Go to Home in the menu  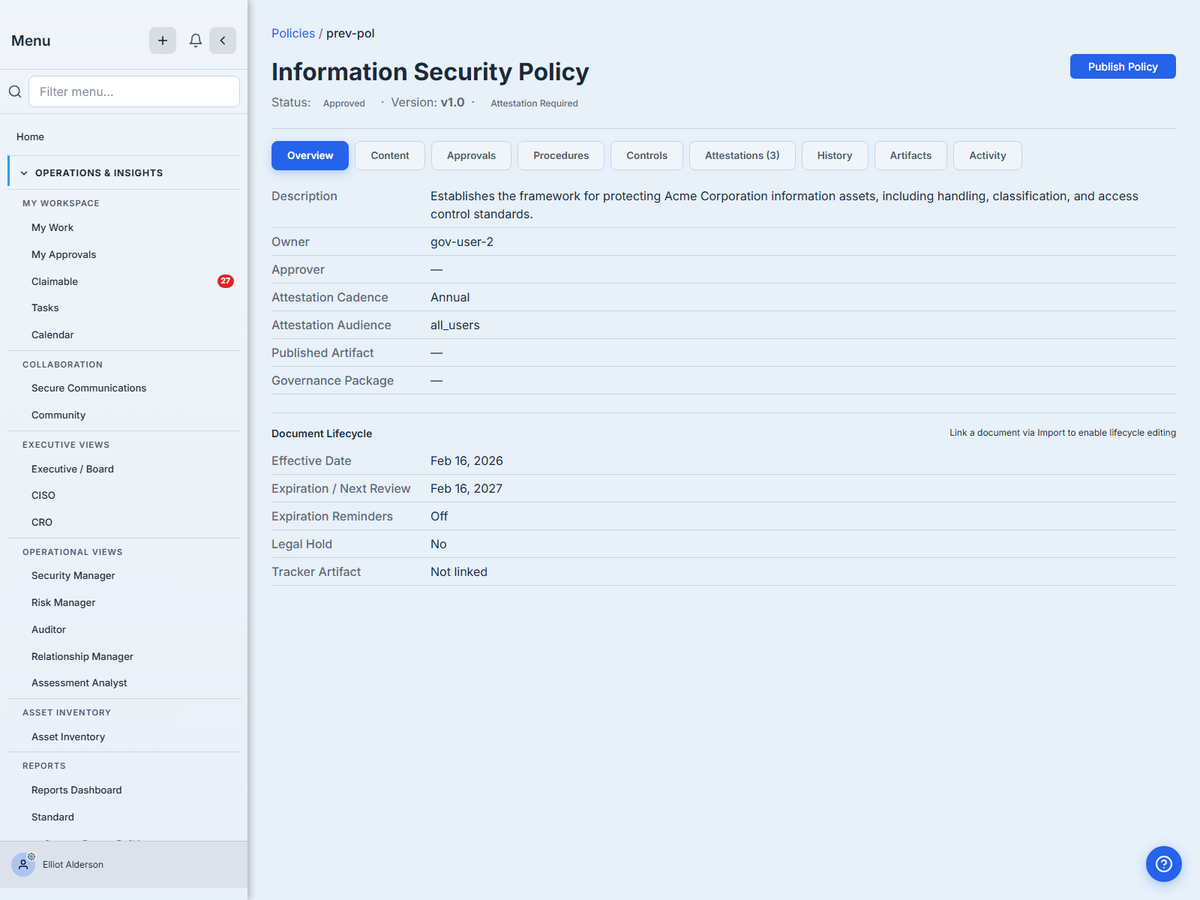tap(30, 137)
